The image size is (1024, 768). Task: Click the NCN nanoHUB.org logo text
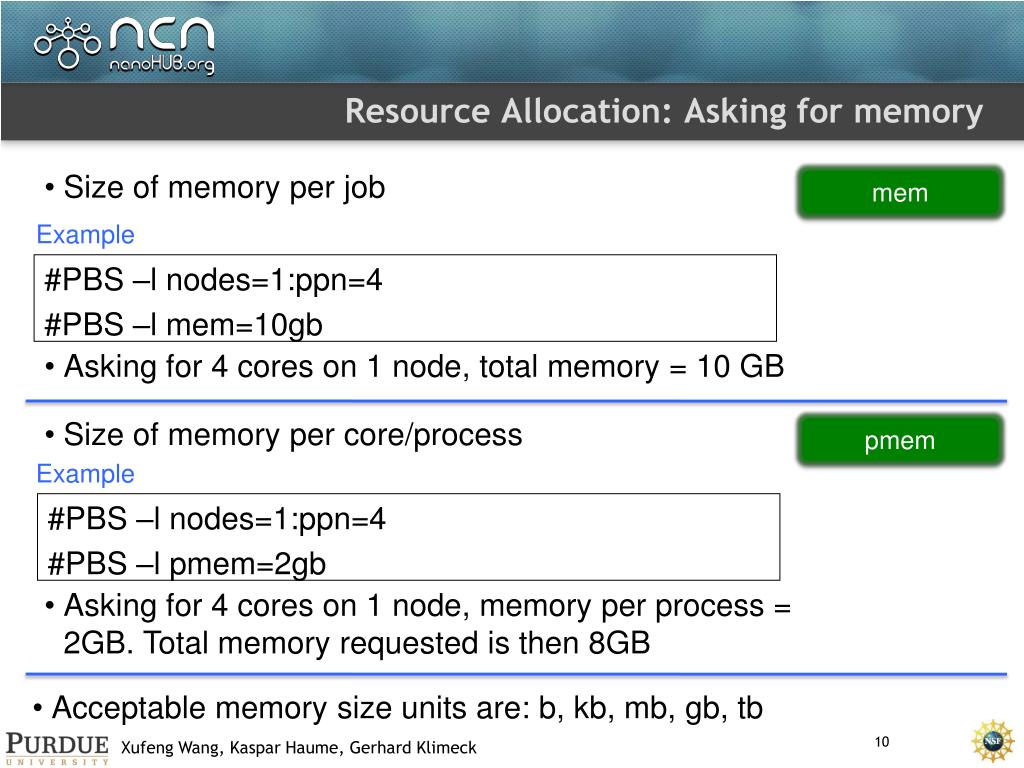tap(161, 46)
